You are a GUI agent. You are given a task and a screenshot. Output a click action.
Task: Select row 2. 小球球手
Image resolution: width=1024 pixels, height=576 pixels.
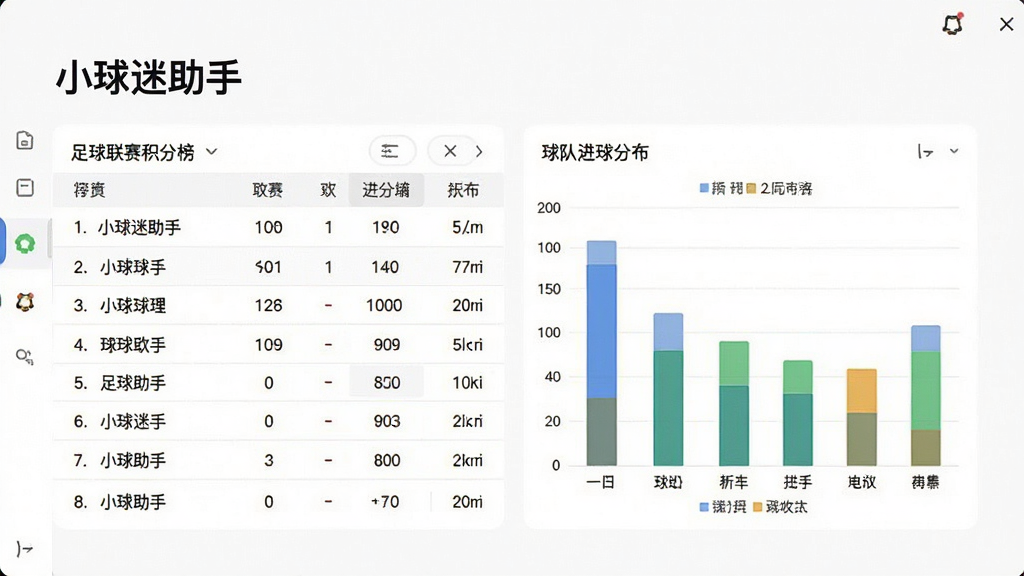pos(278,266)
